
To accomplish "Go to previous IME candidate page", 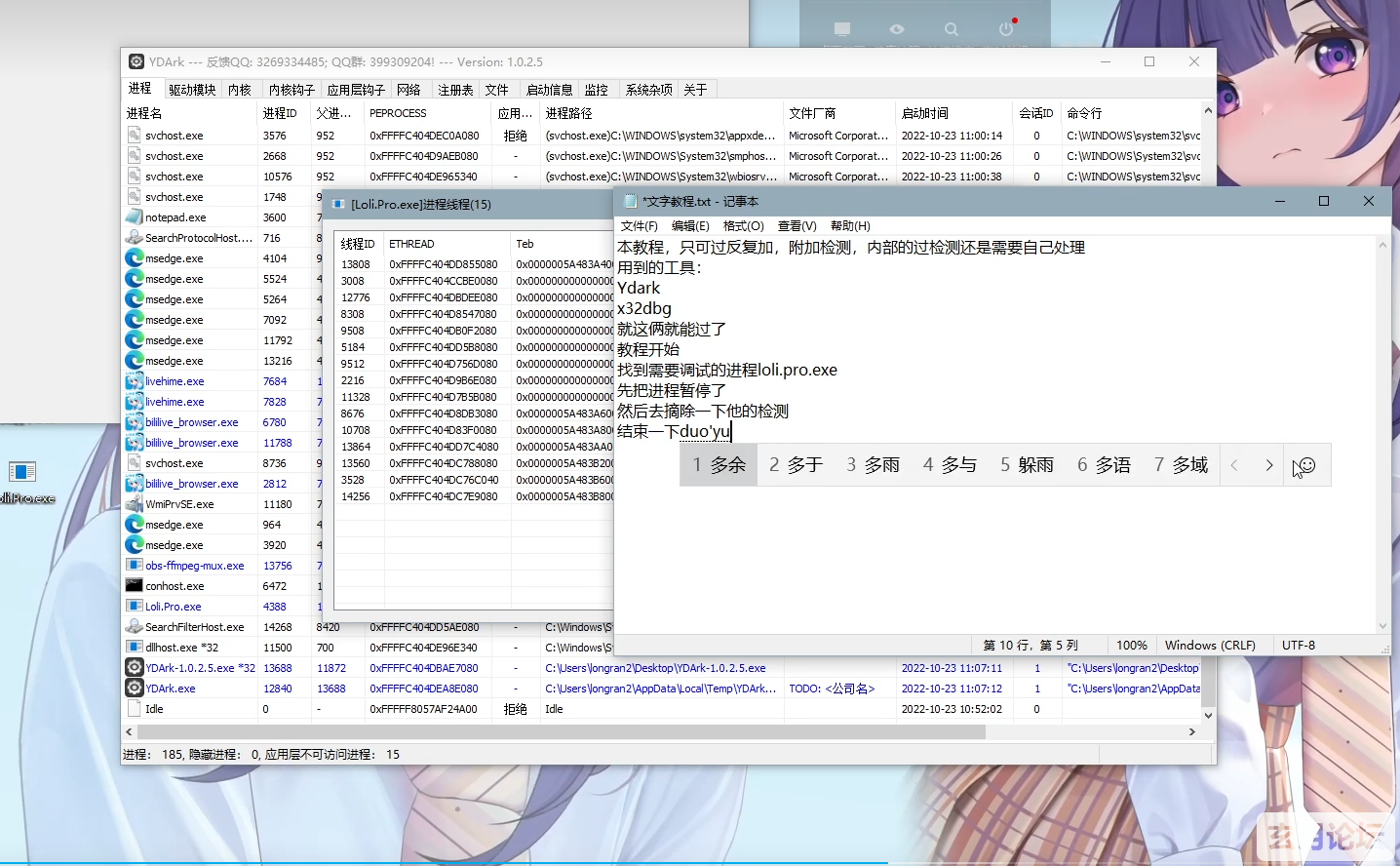I will tap(1234, 465).
